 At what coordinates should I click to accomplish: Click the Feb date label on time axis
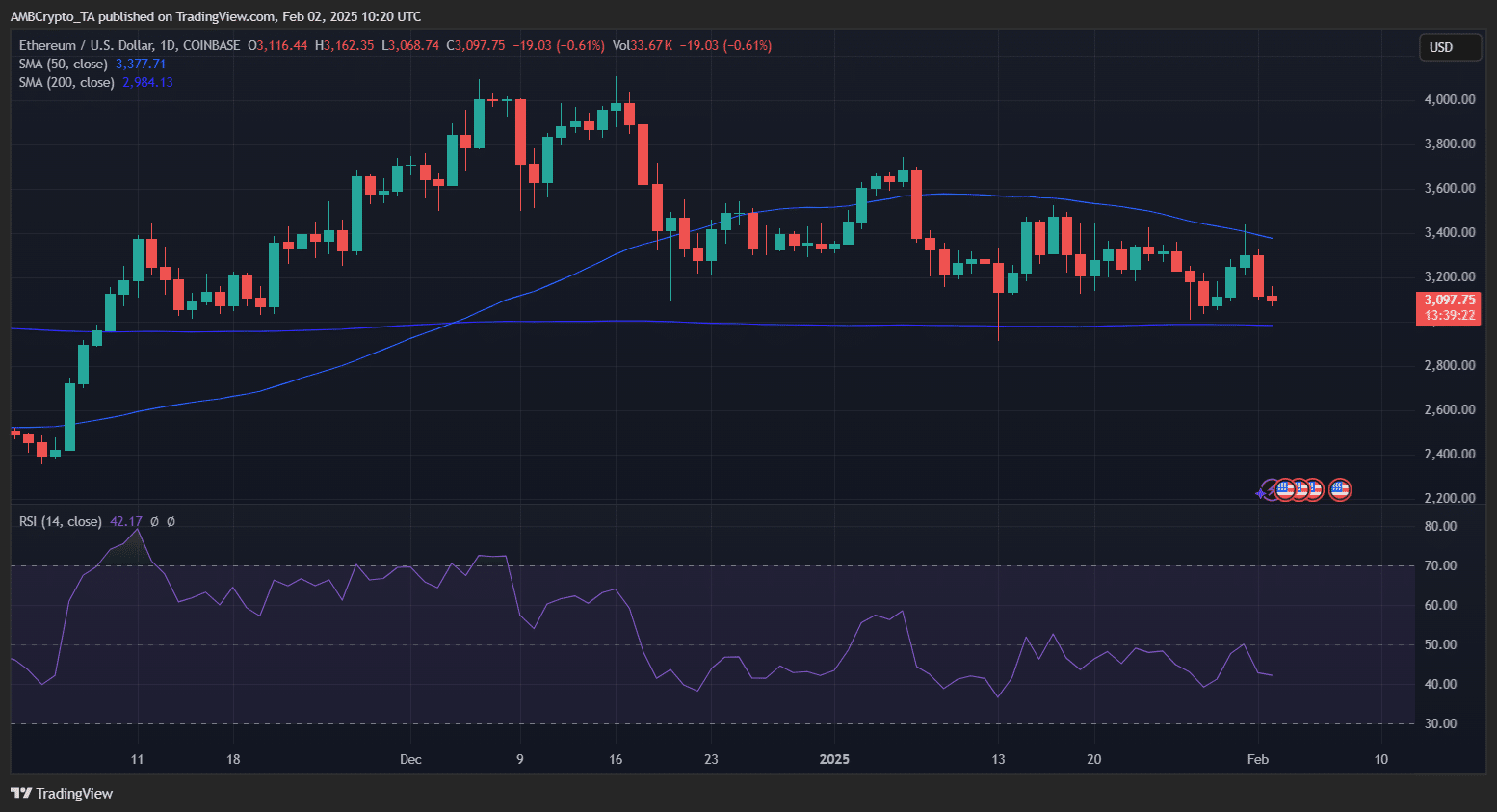1257,759
